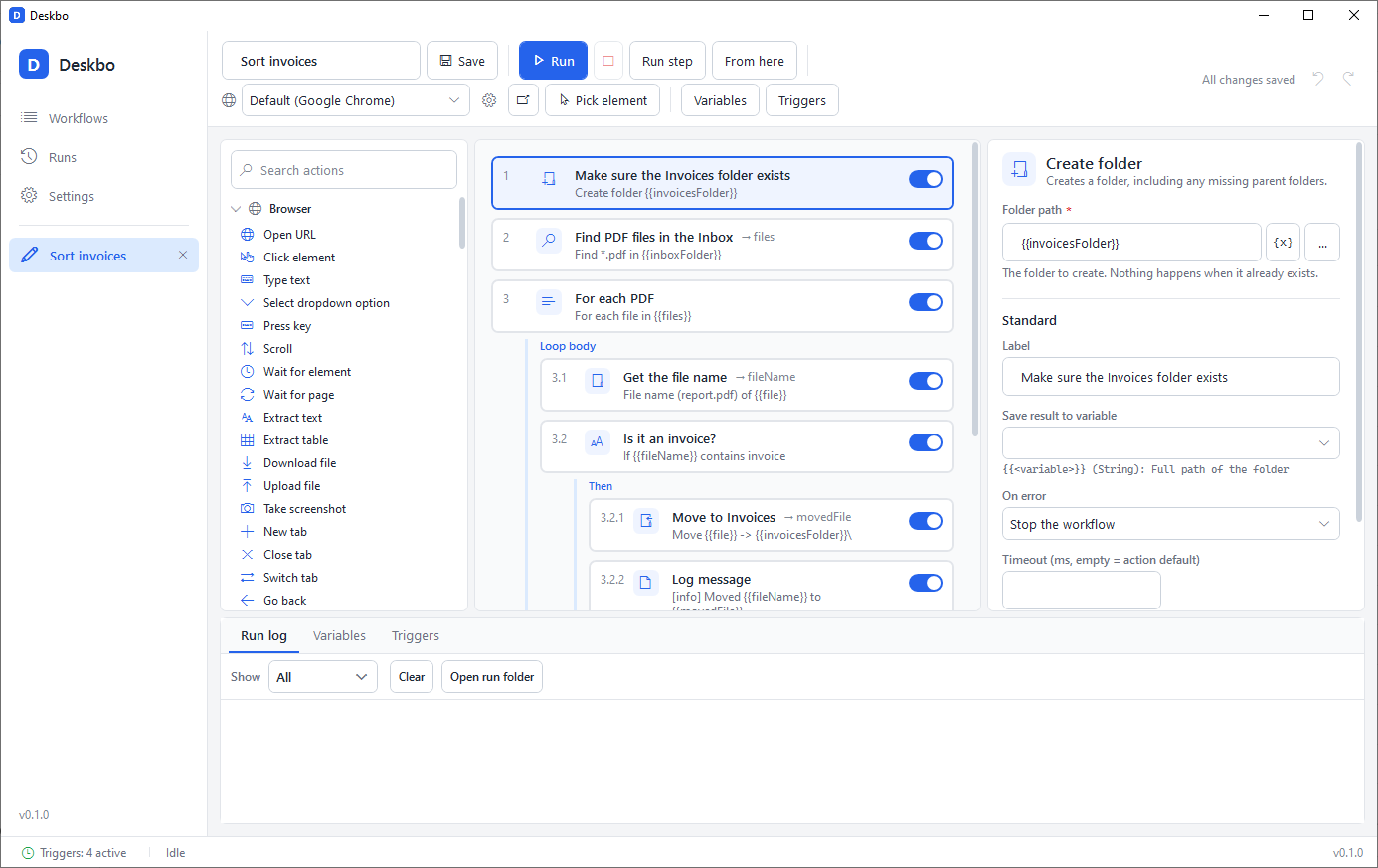
Task: Open Variables from the toolbar
Action: pos(720,100)
